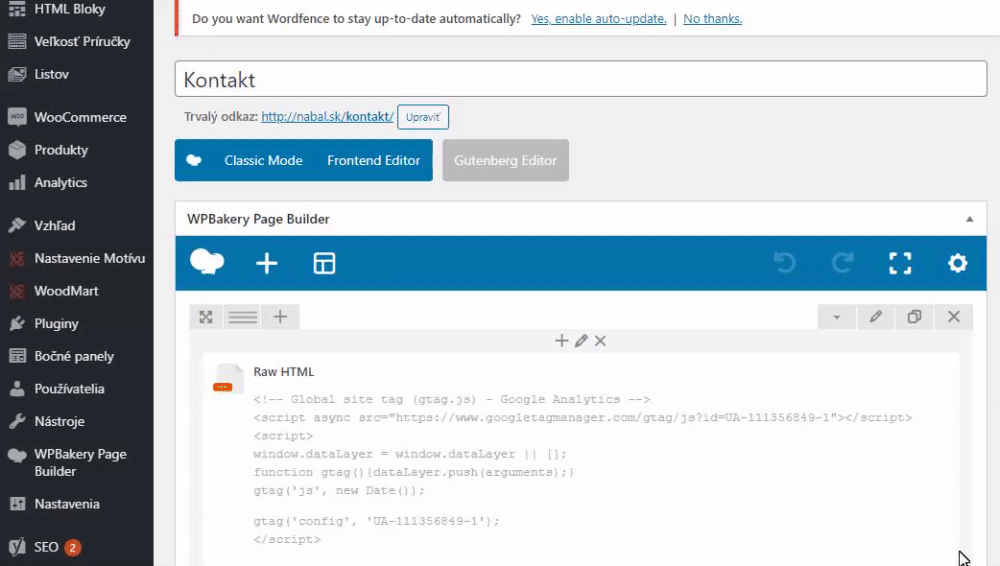Click the Pluginy plug icon

tap(17, 324)
